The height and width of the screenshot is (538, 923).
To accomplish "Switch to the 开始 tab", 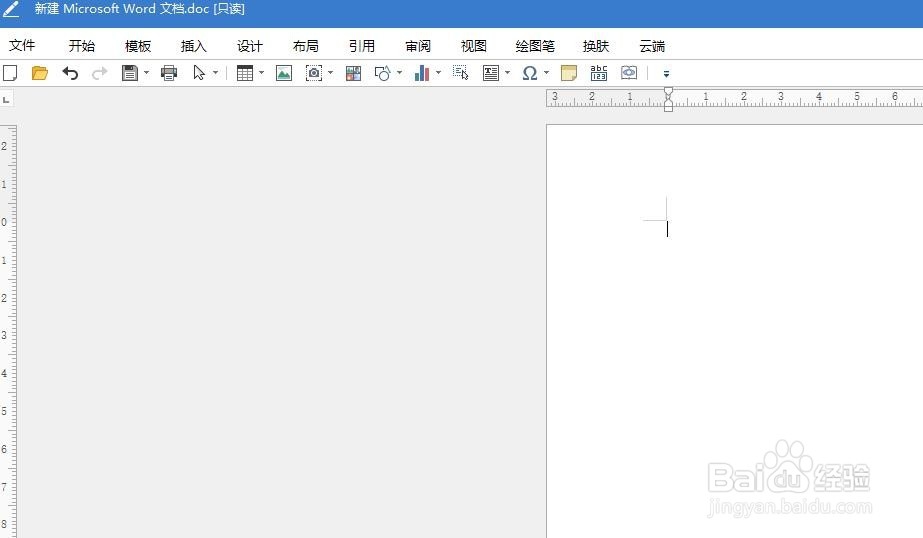I will [82, 45].
